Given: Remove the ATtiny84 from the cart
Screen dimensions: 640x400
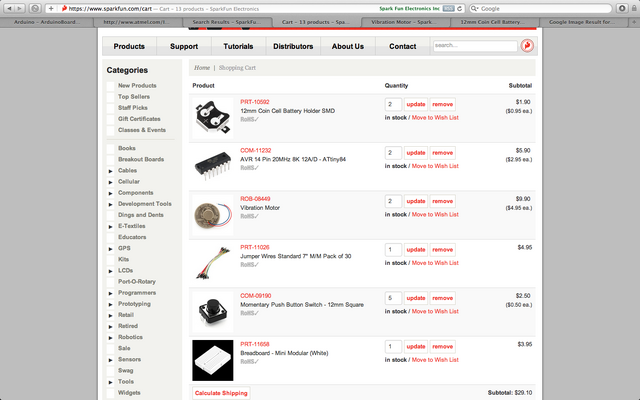Looking at the screenshot, I should click(442, 153).
